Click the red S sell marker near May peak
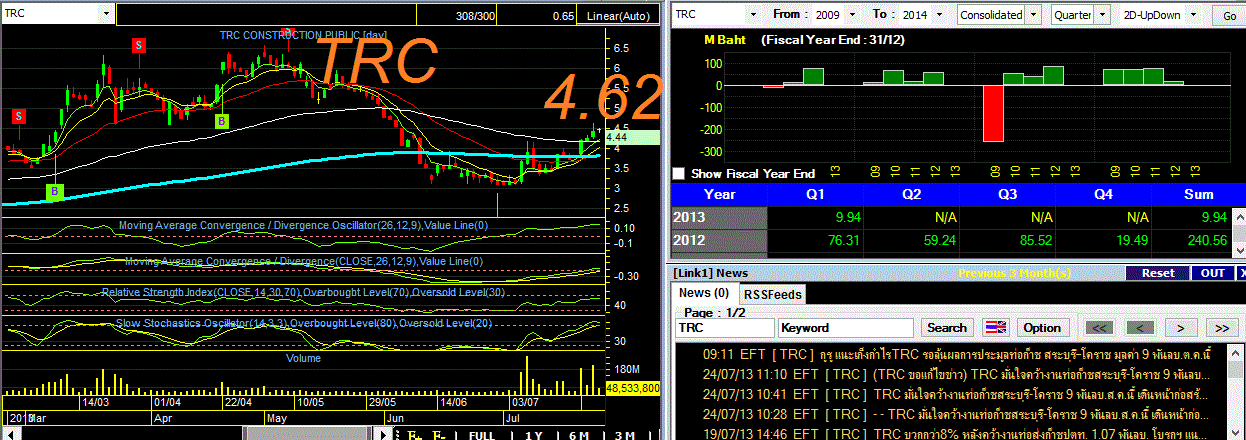This screenshot has width=1246, height=440. 287,32
